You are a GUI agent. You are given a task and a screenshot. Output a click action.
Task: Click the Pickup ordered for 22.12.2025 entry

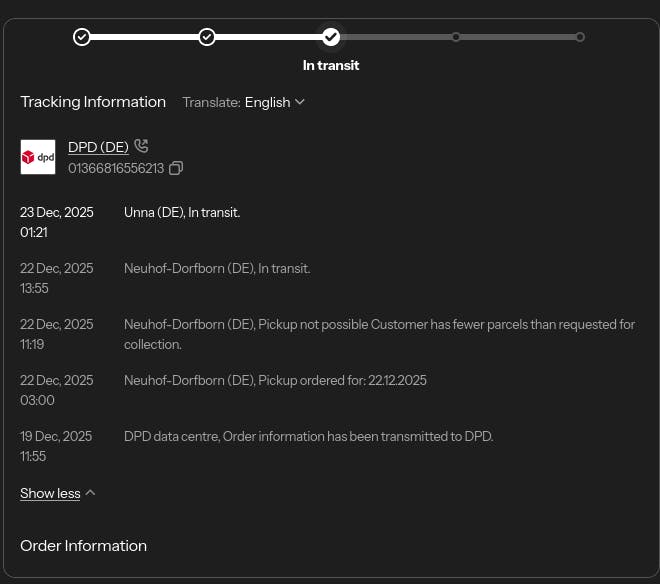pyautogui.click(x=275, y=380)
